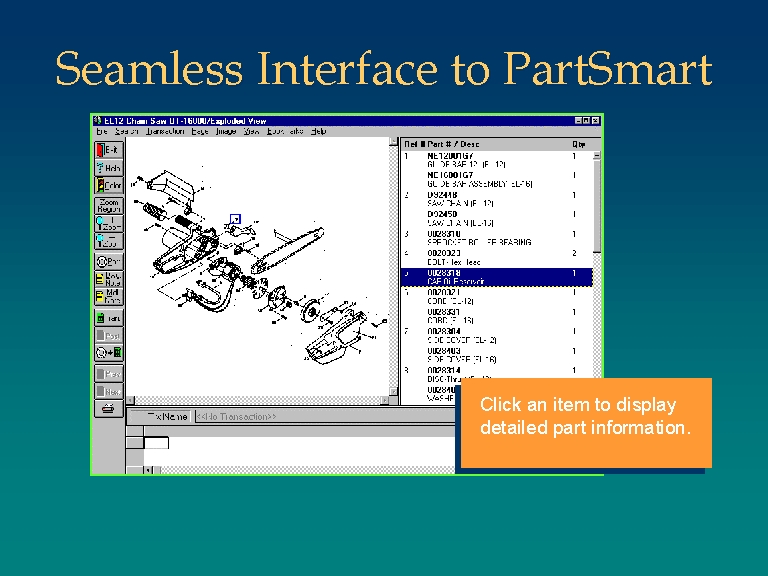Select highlighted part 0028318 cap row
Viewport: 768px width, 576px height.
coord(497,277)
